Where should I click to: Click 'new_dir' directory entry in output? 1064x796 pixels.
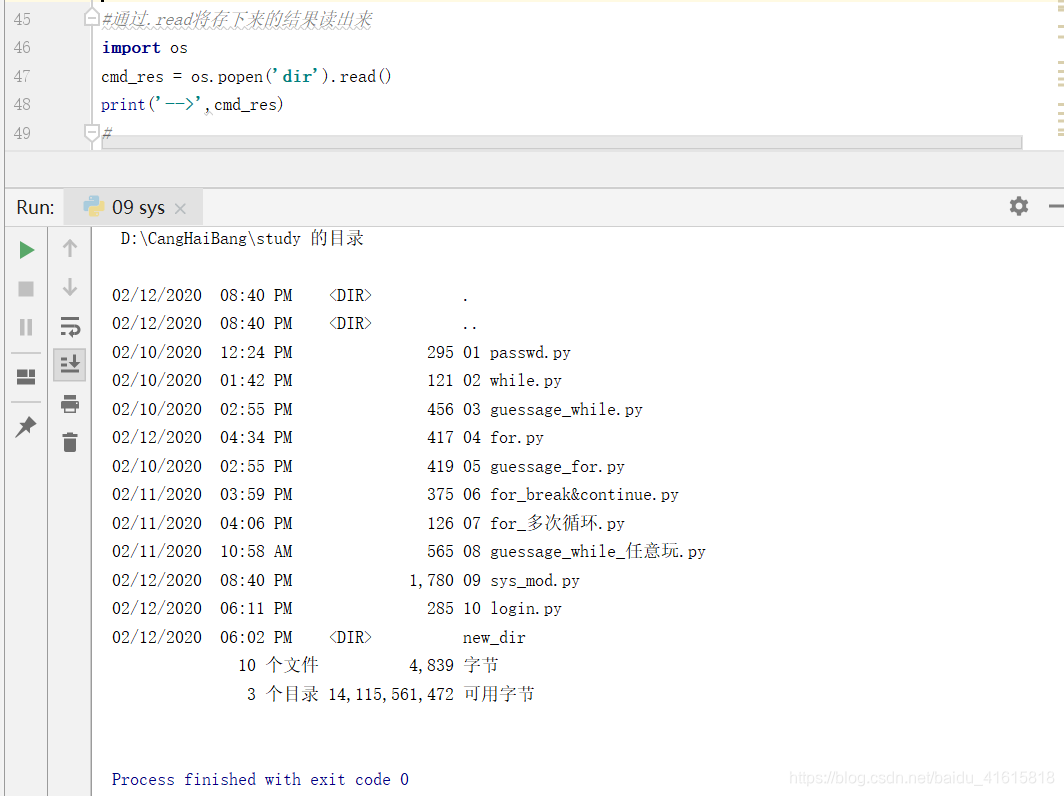pyautogui.click(x=494, y=638)
